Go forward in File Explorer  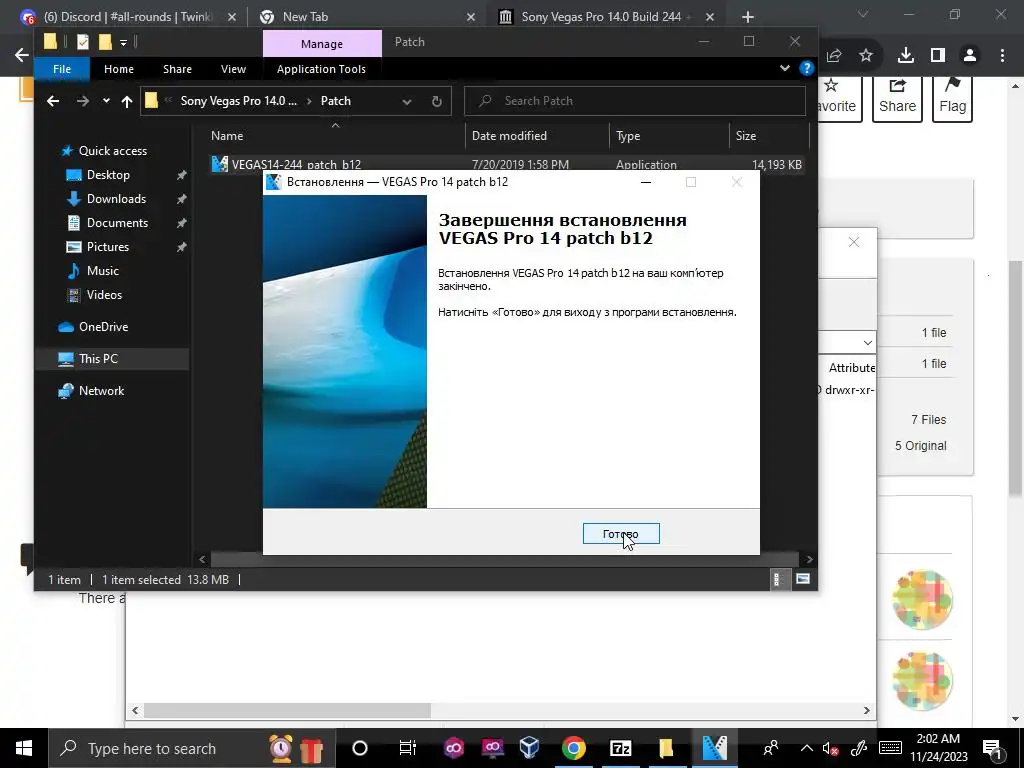click(83, 101)
